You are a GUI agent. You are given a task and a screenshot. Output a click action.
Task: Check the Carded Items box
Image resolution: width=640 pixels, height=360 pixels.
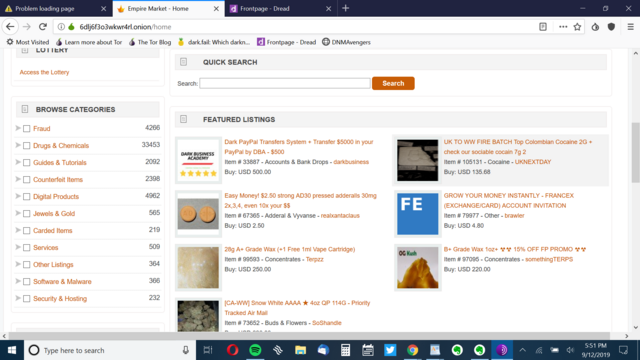(x=27, y=231)
